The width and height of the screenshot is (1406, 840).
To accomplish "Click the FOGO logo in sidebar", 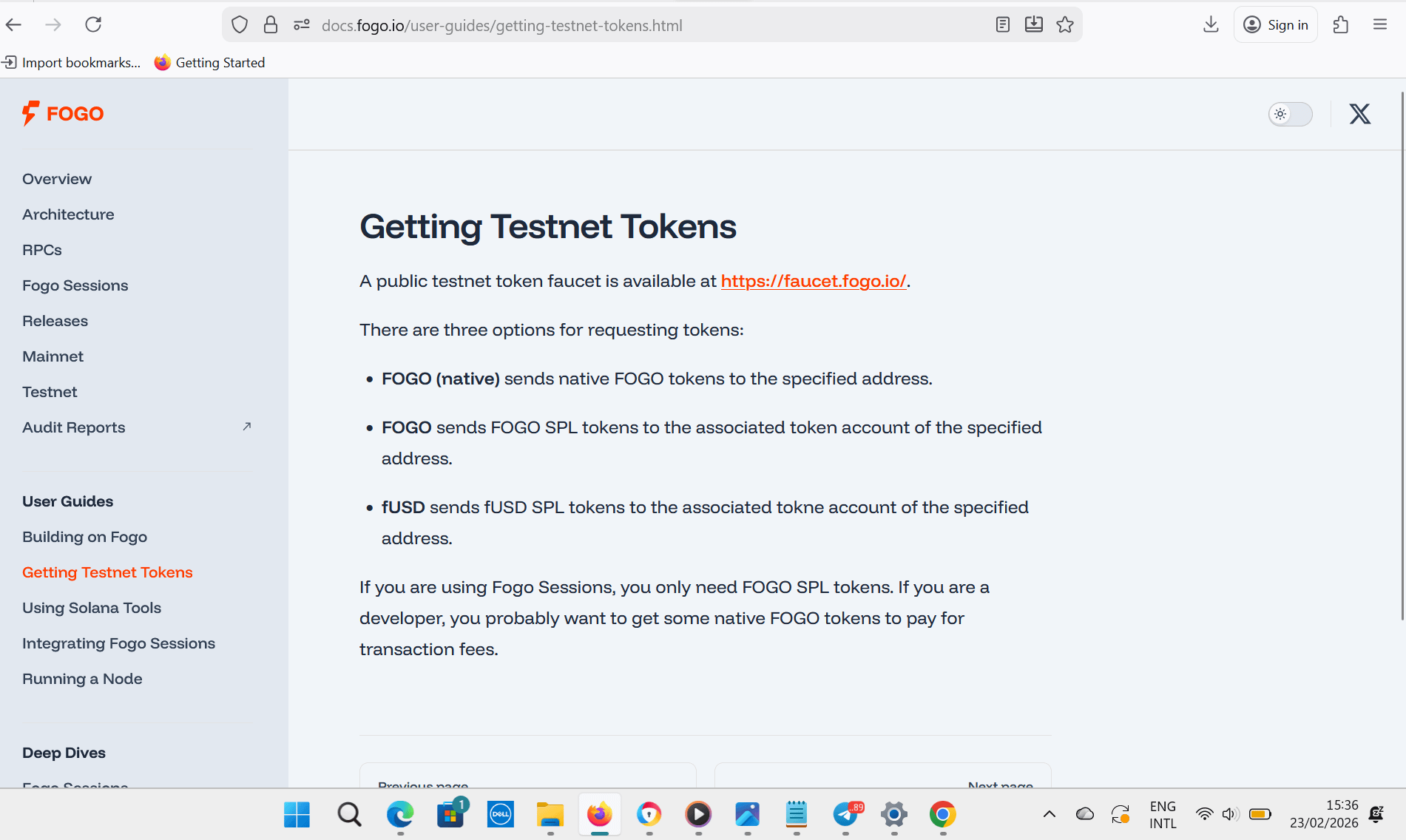I will [63, 113].
